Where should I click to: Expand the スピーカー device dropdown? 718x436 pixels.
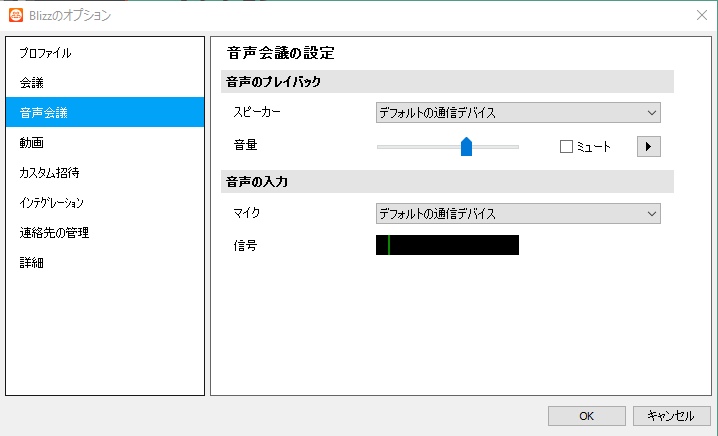[x=518, y=113]
